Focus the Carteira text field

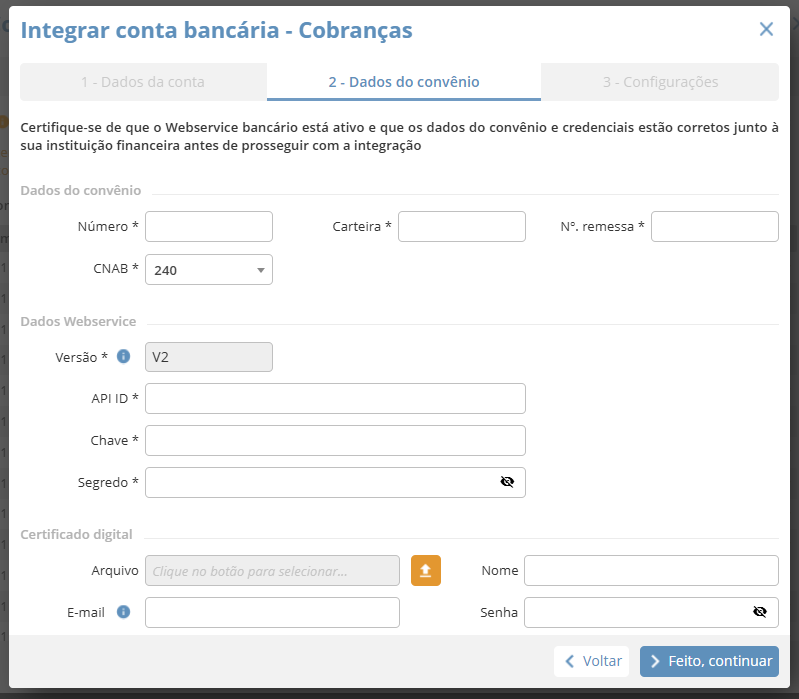tap(461, 227)
